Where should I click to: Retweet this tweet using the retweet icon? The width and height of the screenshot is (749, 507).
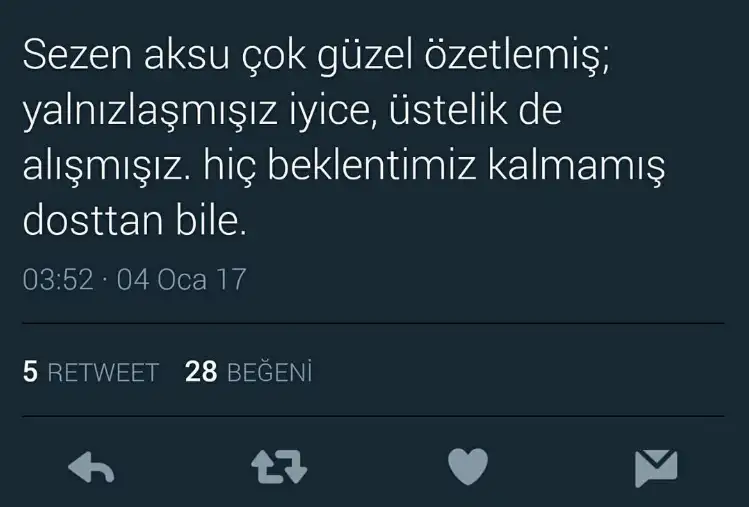pyautogui.click(x=279, y=467)
